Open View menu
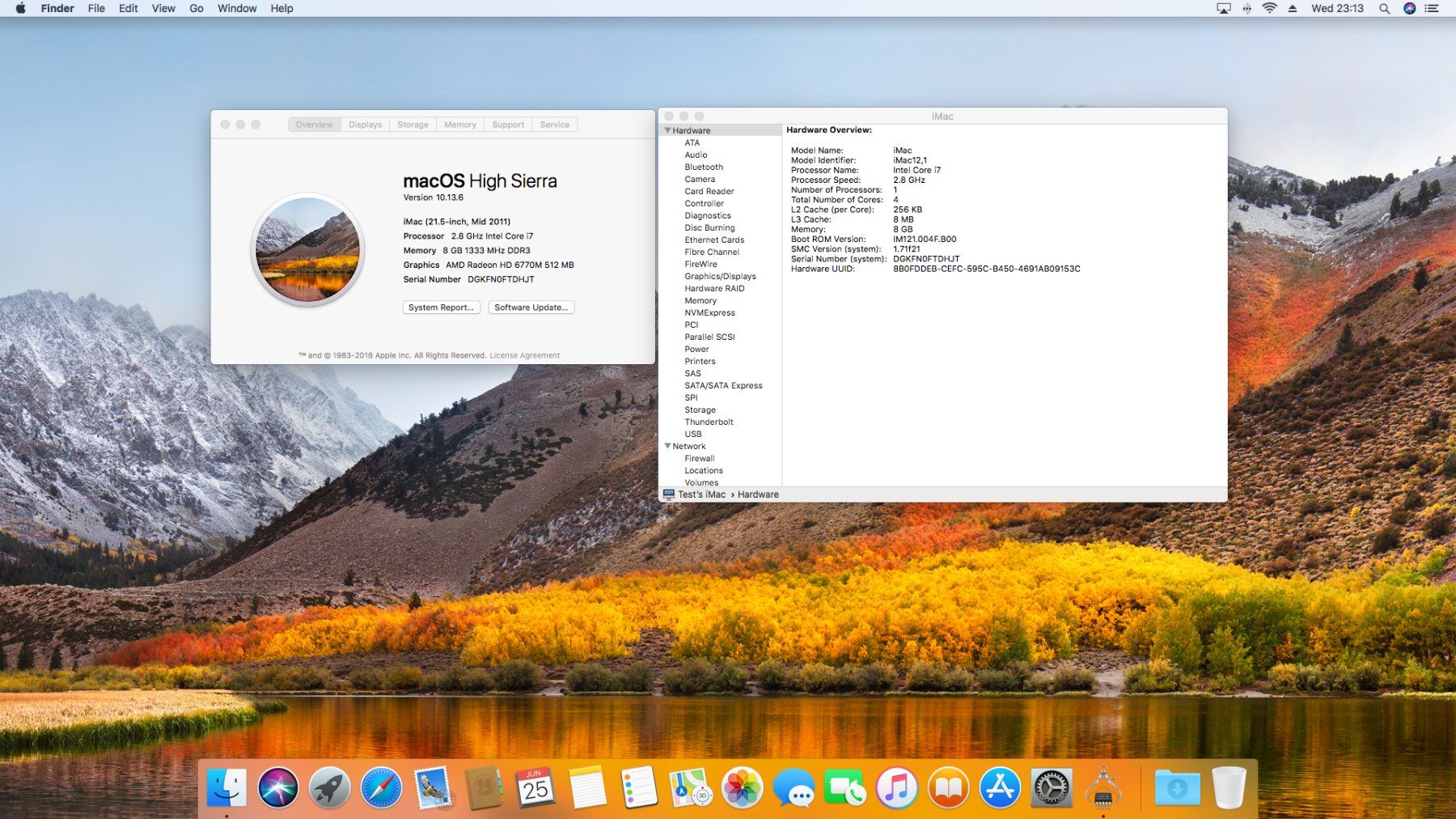Viewport: 1456px width, 819px height. pos(163,8)
